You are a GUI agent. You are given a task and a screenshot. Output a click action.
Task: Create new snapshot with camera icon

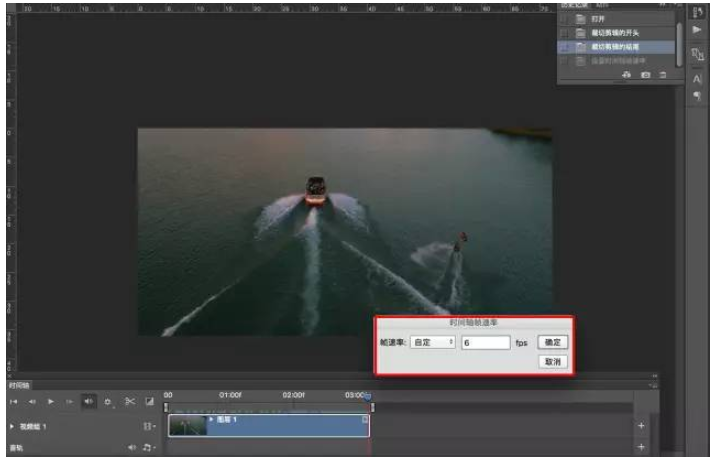pos(645,75)
